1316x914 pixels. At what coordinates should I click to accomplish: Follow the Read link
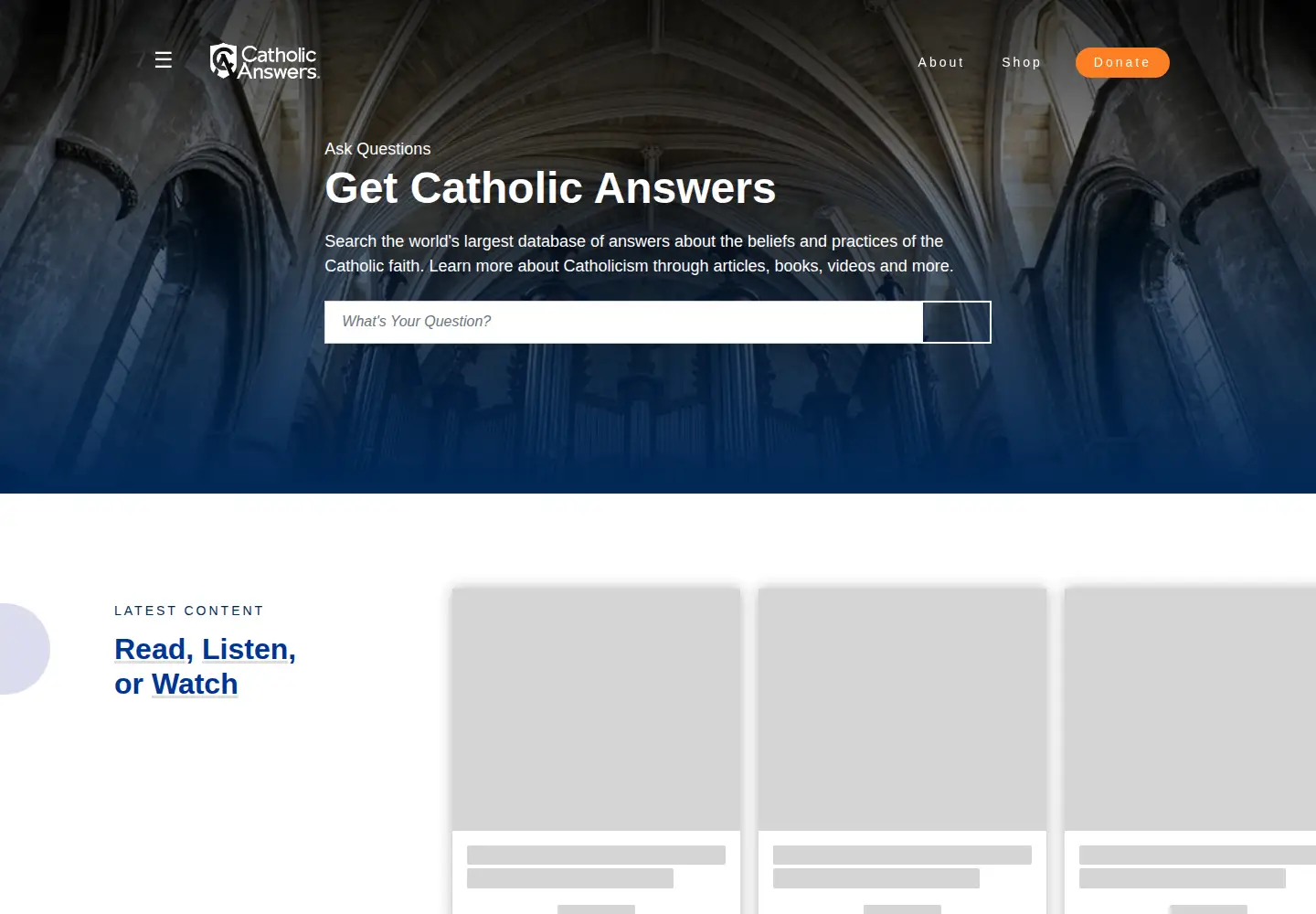[x=150, y=649]
